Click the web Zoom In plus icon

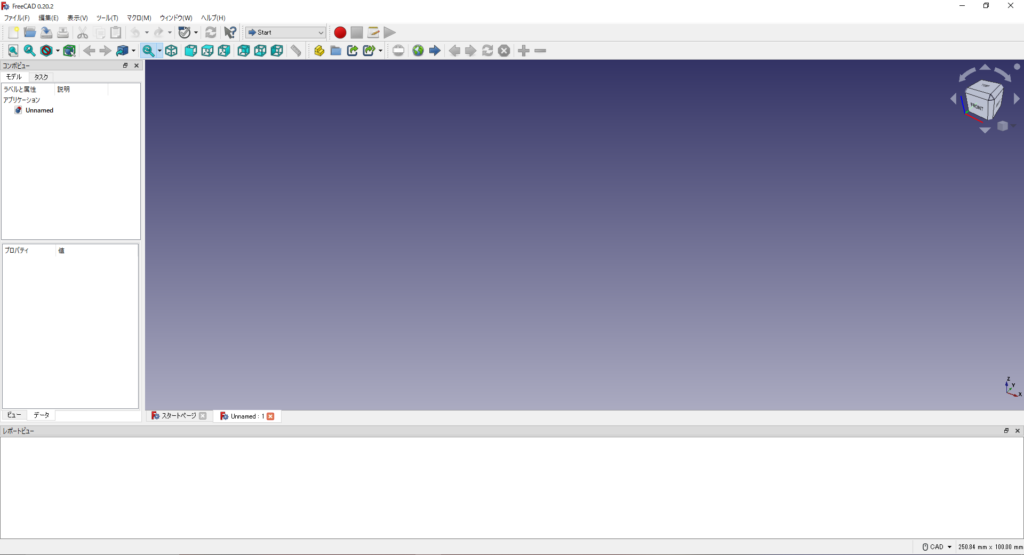pyautogui.click(x=524, y=50)
